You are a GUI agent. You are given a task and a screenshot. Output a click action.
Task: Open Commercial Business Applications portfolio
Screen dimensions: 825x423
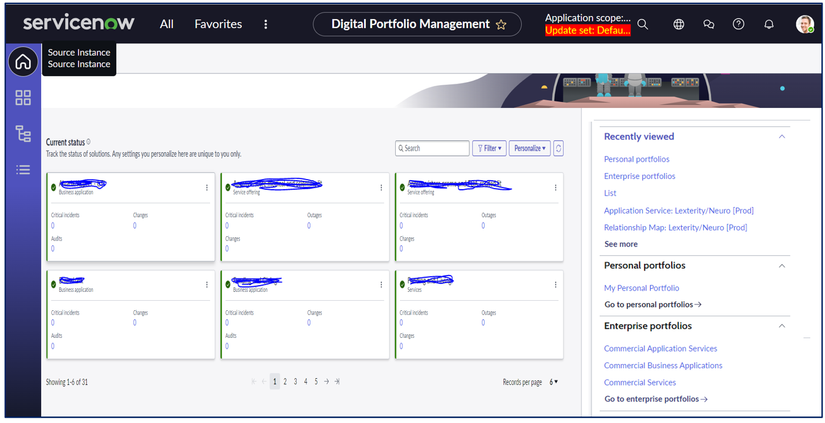pyautogui.click(x=663, y=365)
